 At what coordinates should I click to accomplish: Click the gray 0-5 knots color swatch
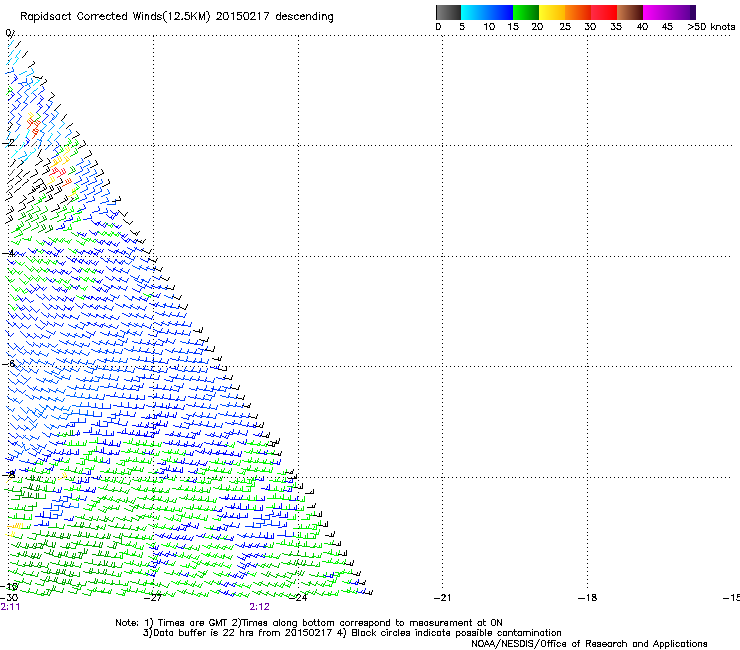point(448,12)
